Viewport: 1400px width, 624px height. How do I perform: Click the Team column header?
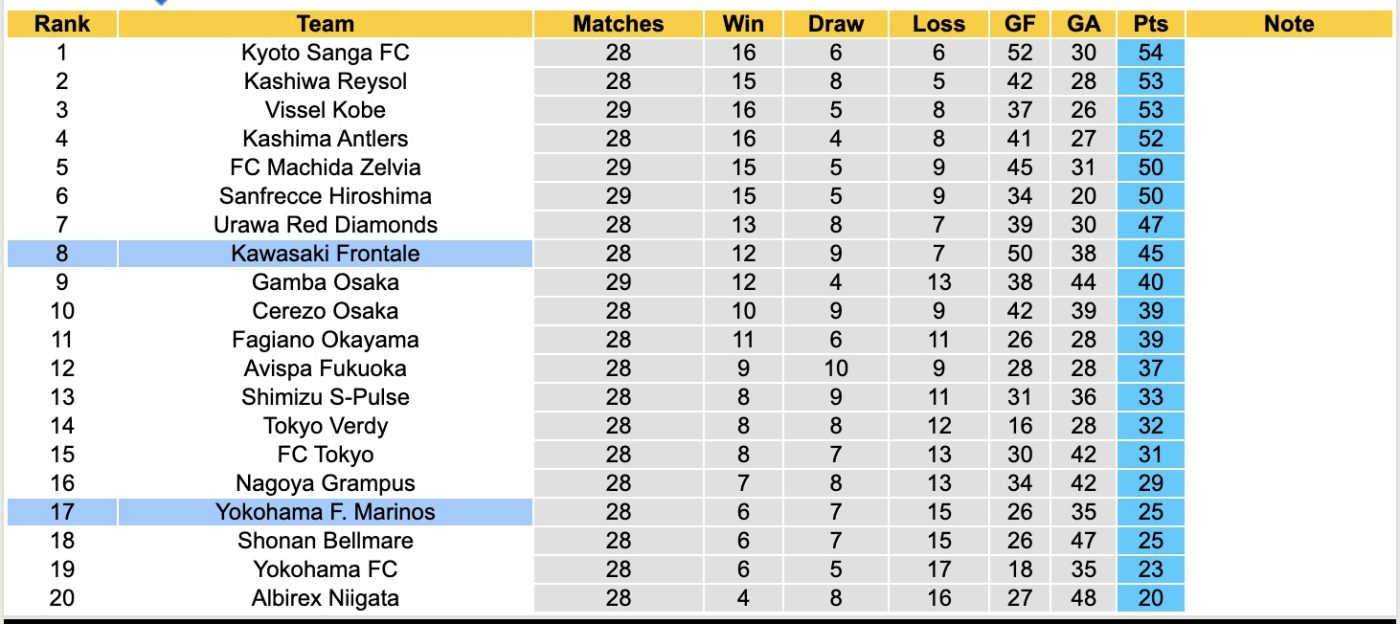tap(325, 24)
